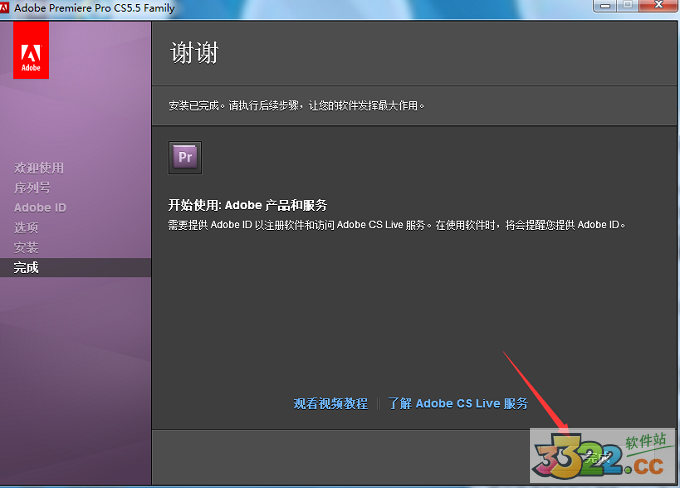Click the 安装已完成 message text
680x488 pixels.
pyautogui.click(x=296, y=105)
